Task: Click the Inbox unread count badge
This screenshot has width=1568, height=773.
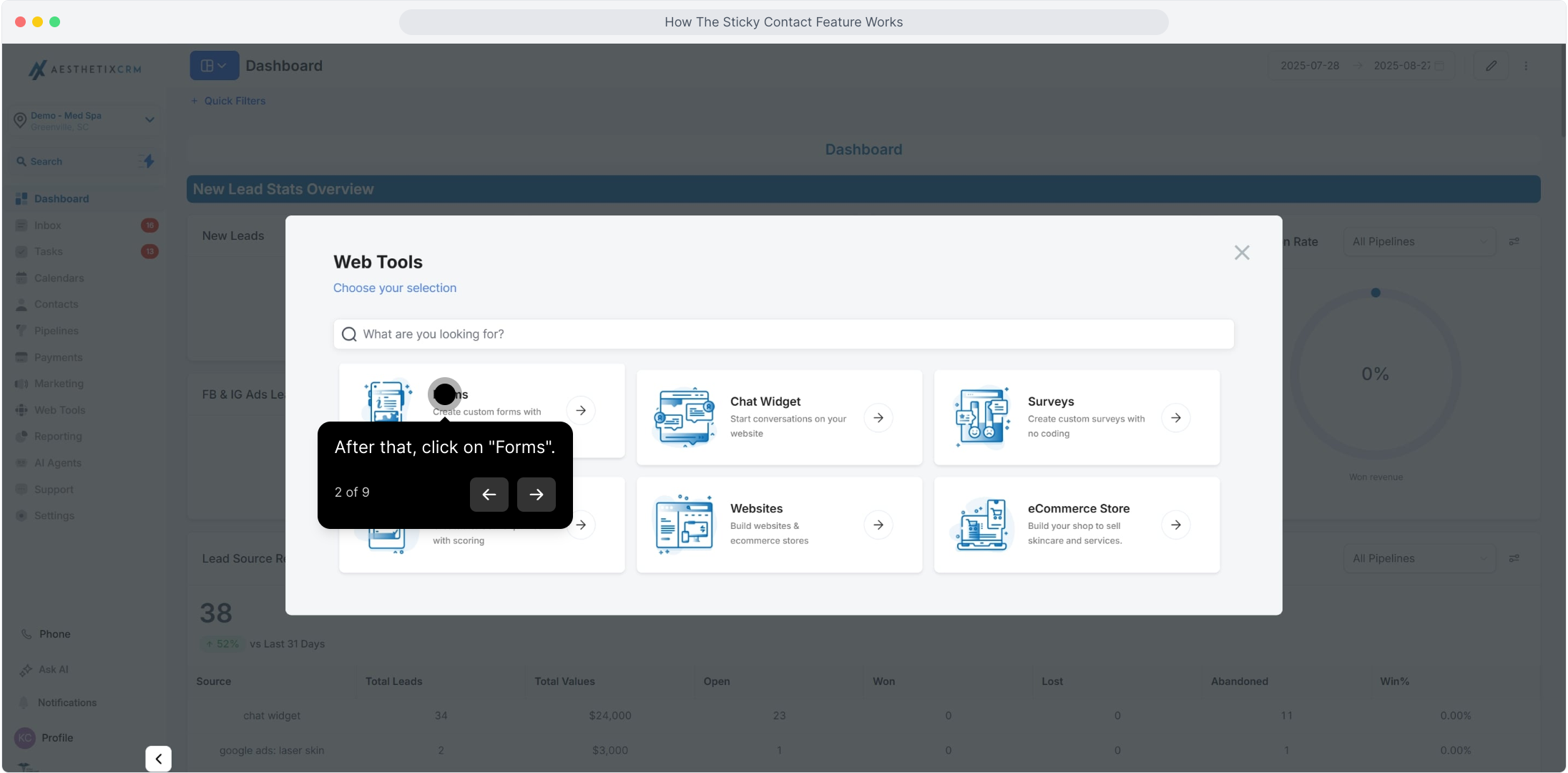Action: pyautogui.click(x=150, y=225)
